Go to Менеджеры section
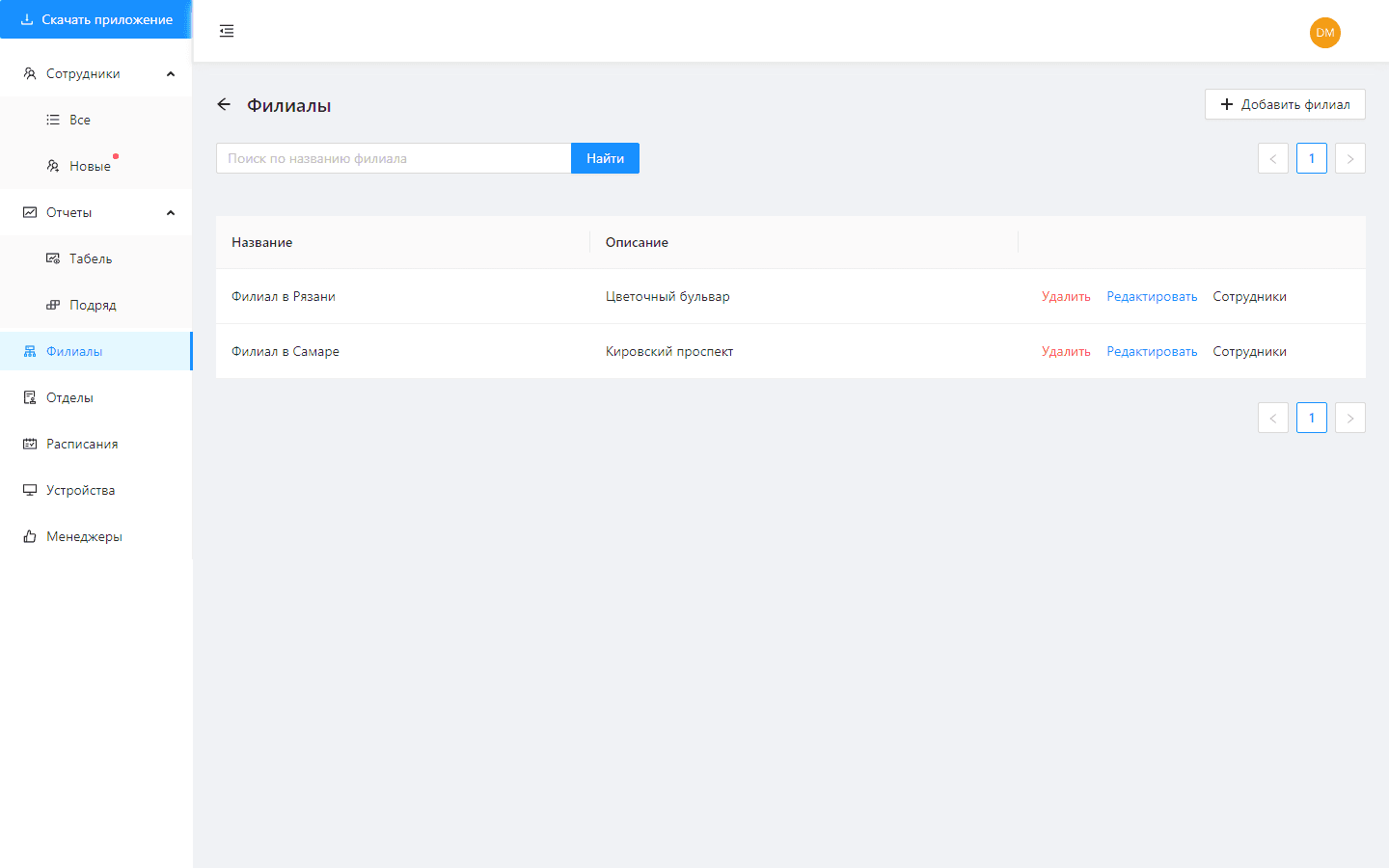This screenshot has height=868, width=1389. (96, 536)
